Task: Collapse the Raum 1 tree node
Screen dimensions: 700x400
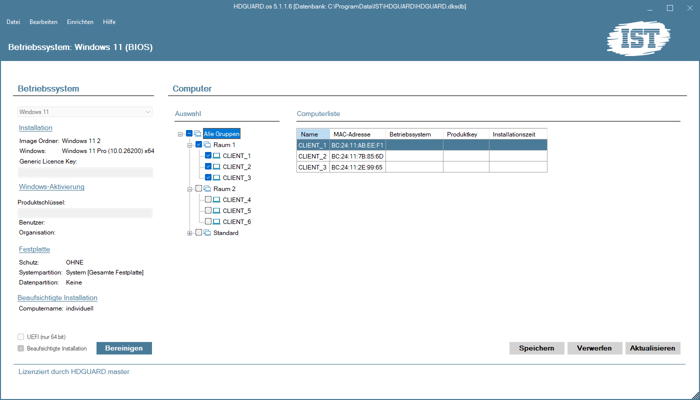Action: click(190, 145)
